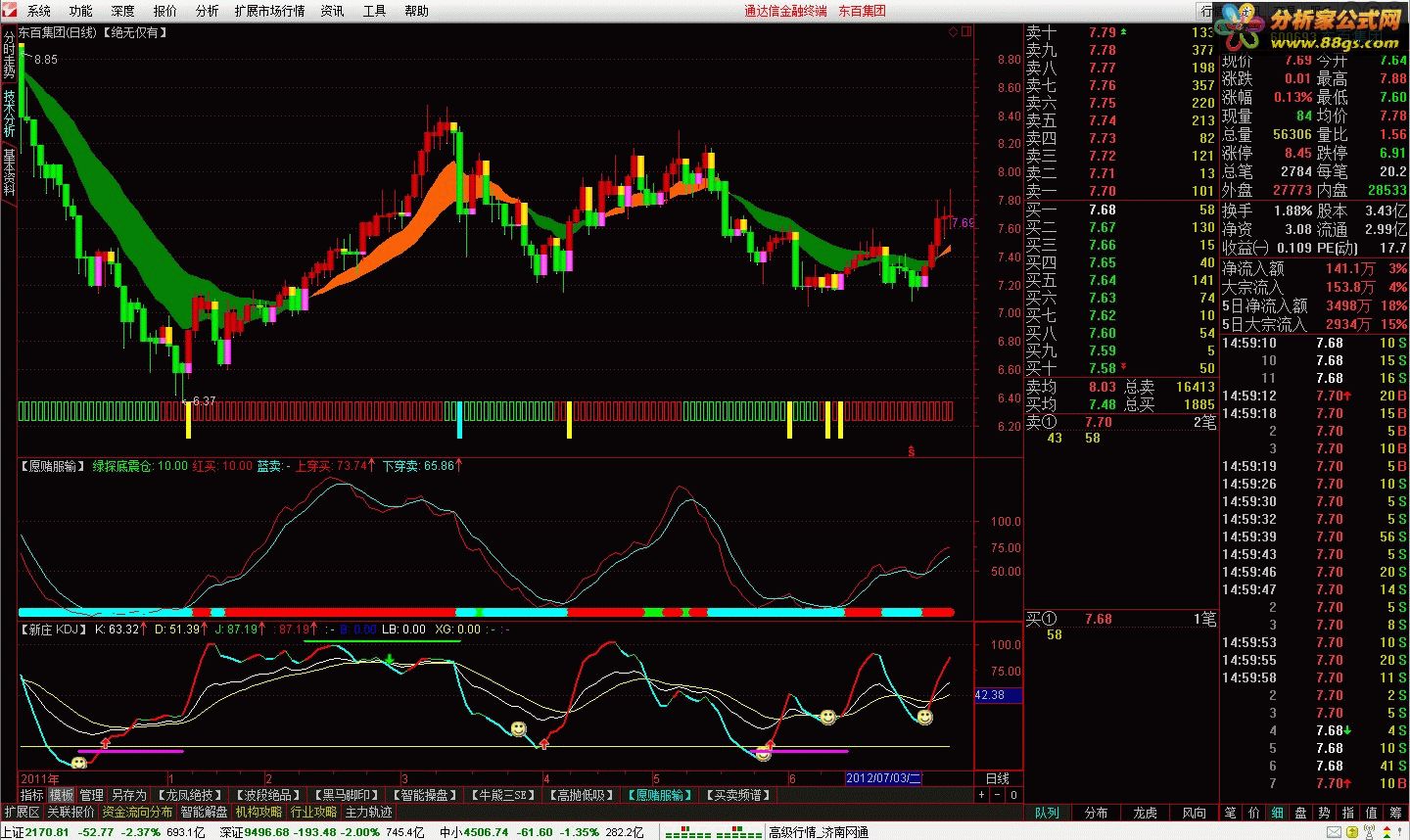The image size is (1410, 840).
Task: Click the split-window square icon beside the diamond
Action: [x=966, y=32]
